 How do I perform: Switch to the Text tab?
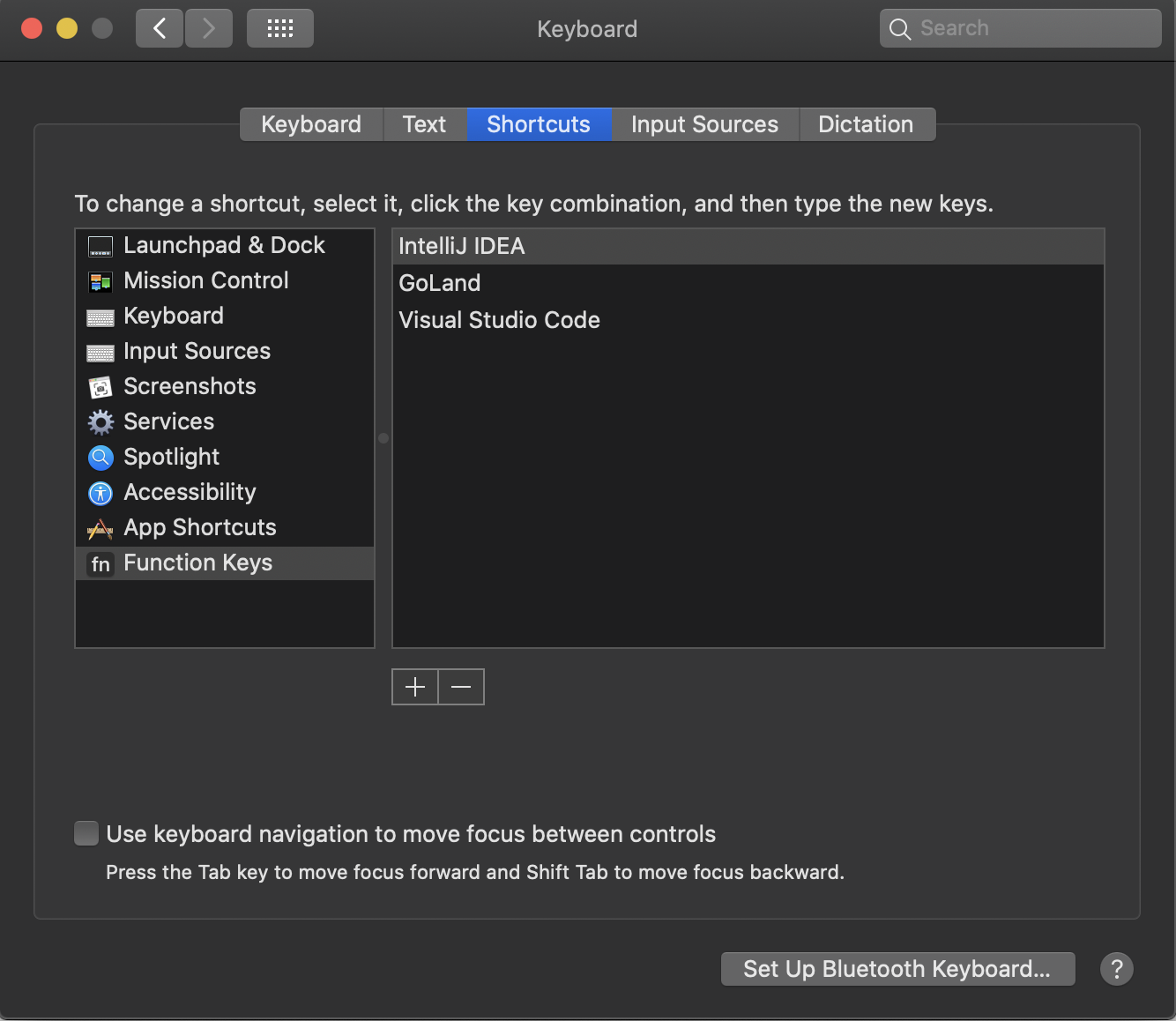coord(425,124)
